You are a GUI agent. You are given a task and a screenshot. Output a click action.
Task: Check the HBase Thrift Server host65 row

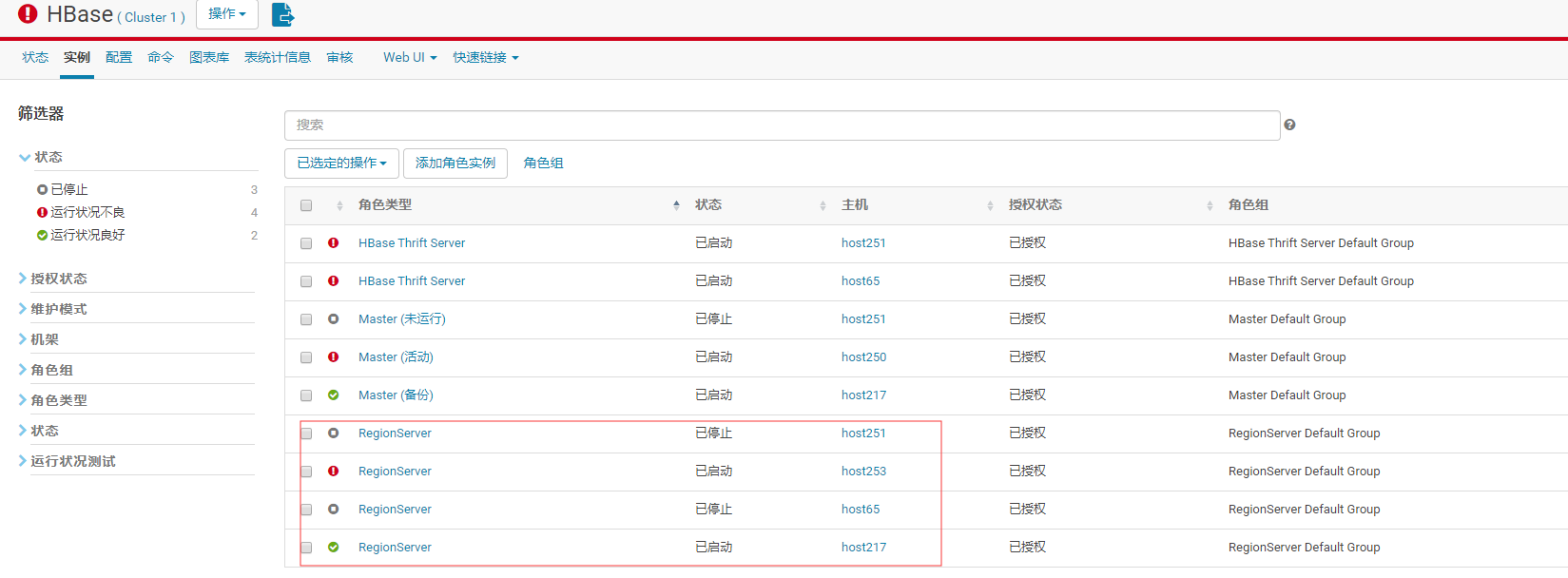pyautogui.click(x=306, y=281)
